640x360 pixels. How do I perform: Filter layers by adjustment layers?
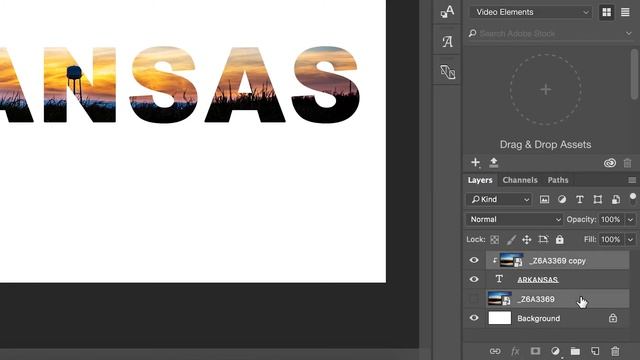click(562, 199)
